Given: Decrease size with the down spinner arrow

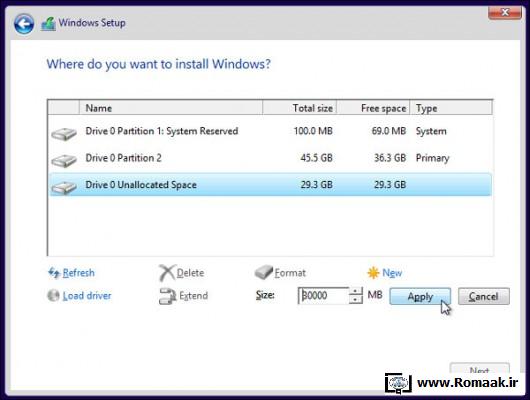Looking at the screenshot, I should pyautogui.click(x=356, y=300).
